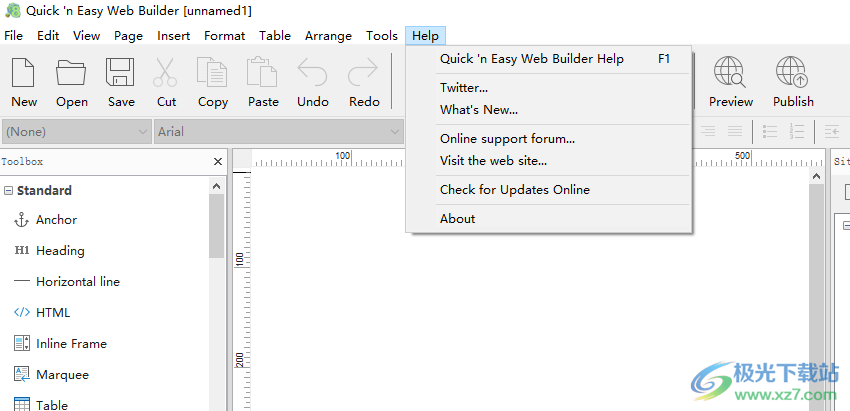This screenshot has width=850, height=411.
Task: Click the justify text alignment icon
Action: click(735, 131)
